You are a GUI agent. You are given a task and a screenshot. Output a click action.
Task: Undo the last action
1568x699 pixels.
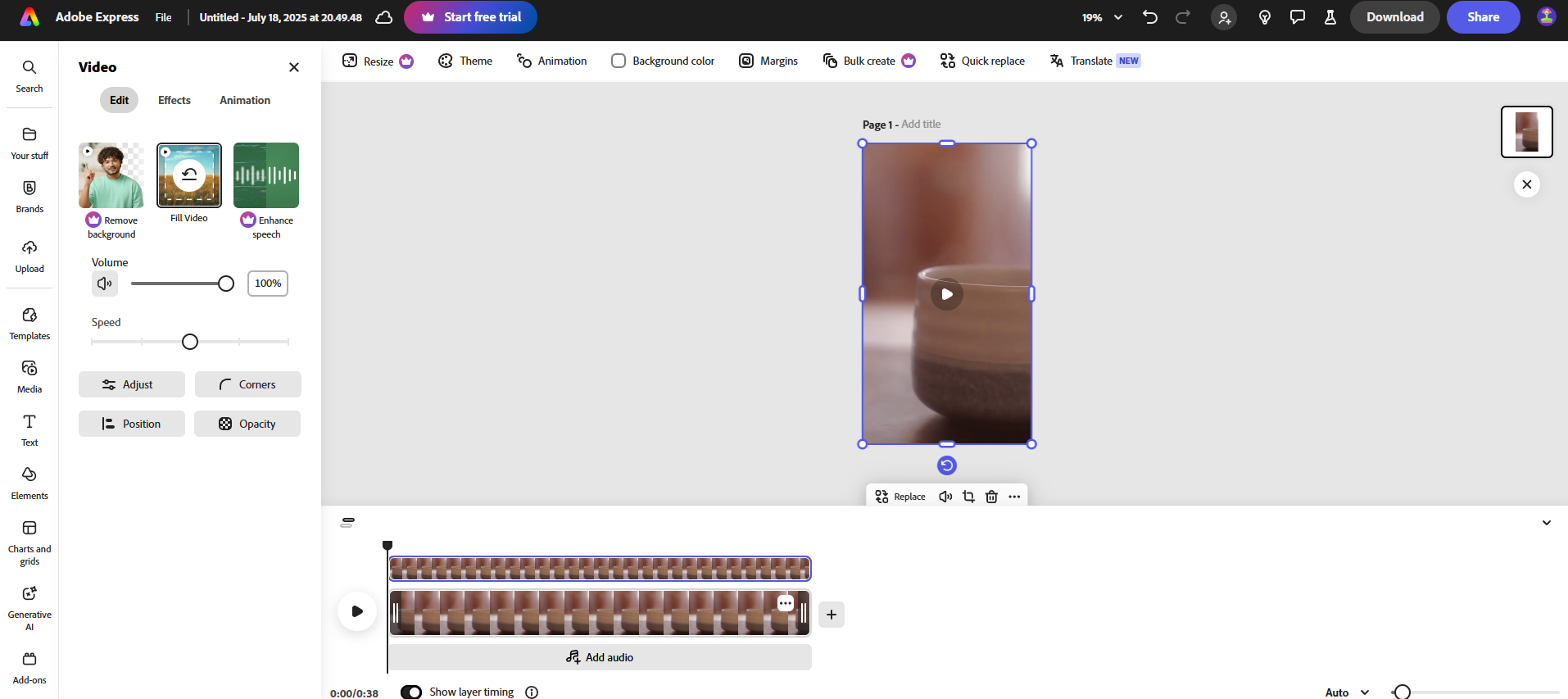1150,17
